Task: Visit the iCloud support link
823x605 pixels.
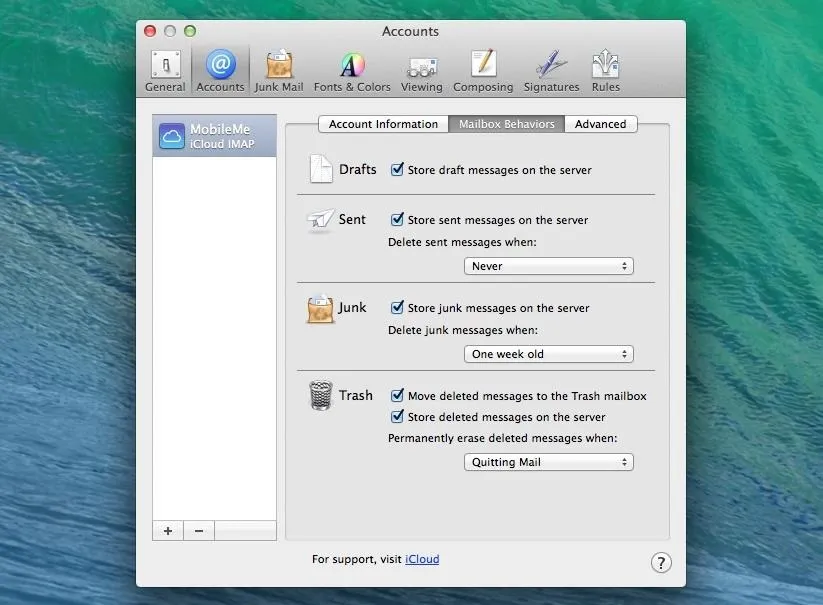Action: click(x=422, y=559)
